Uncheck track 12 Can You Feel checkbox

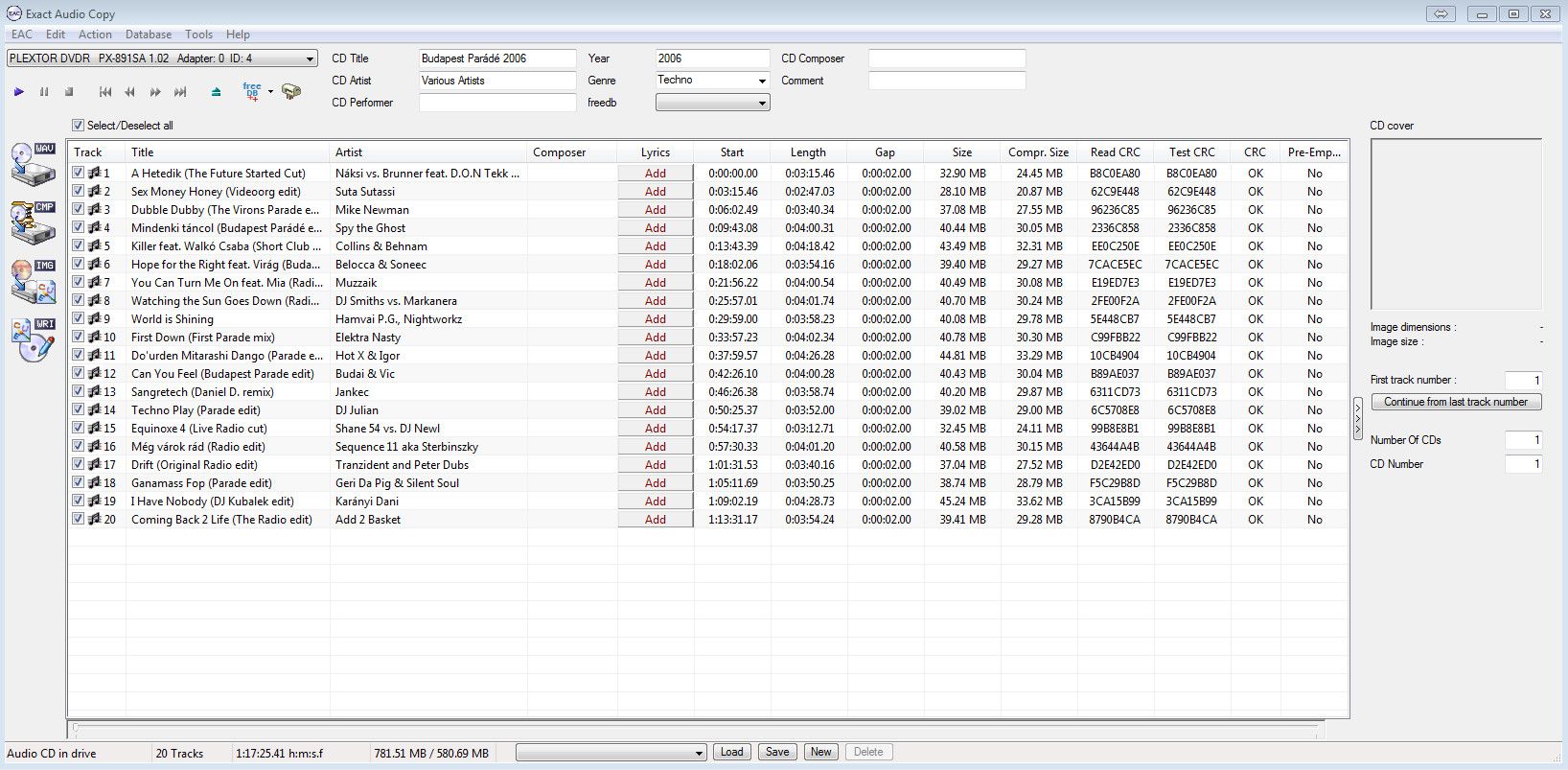[79, 374]
